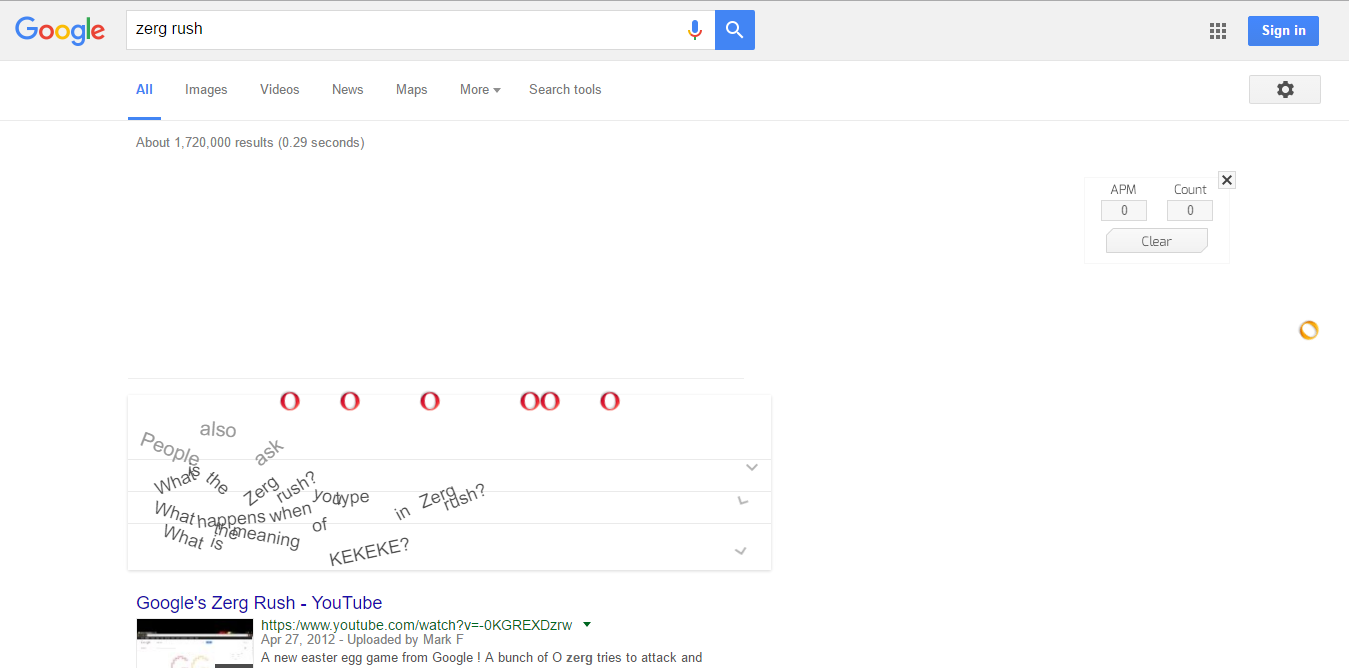The height and width of the screenshot is (668, 1349).
Task: Open the Google apps grid
Action: [x=1218, y=31]
